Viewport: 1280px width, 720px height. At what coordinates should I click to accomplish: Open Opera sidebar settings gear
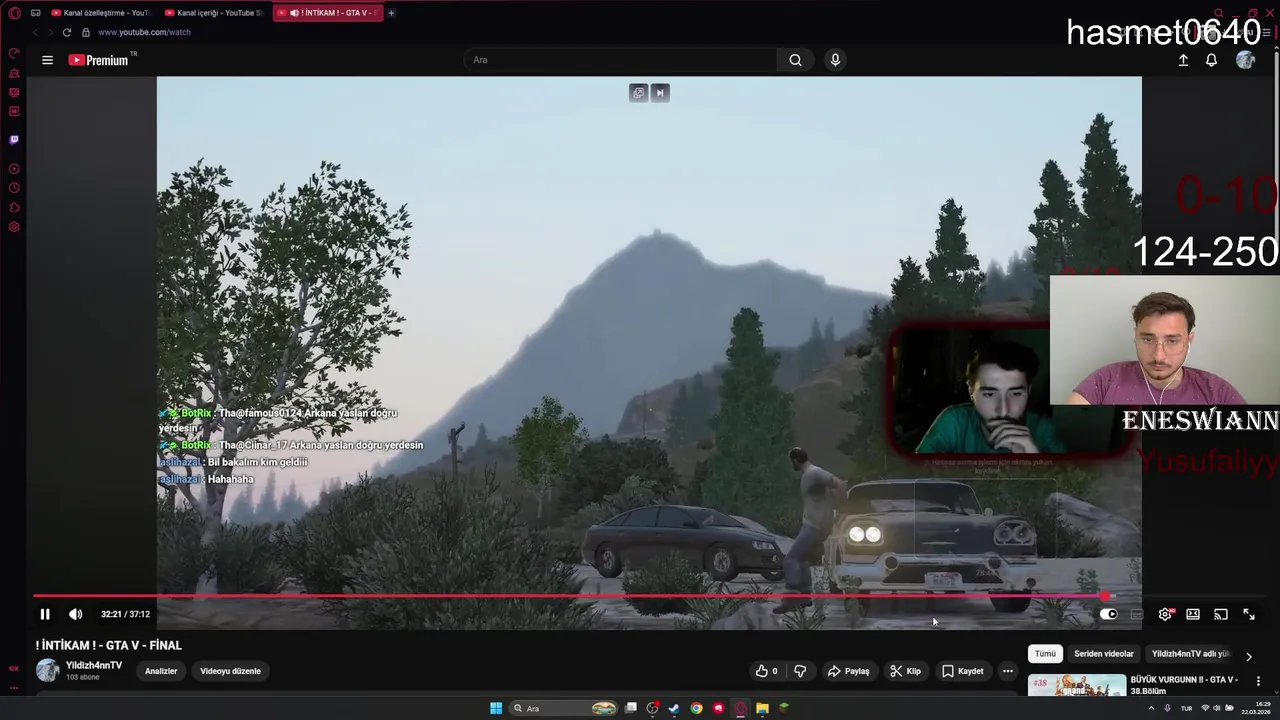point(14,227)
